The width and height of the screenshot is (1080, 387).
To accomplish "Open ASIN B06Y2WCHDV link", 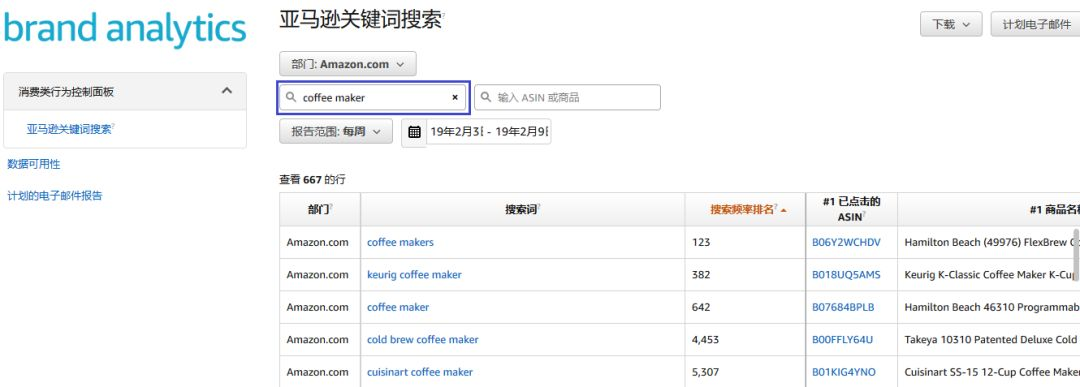I will (846, 242).
